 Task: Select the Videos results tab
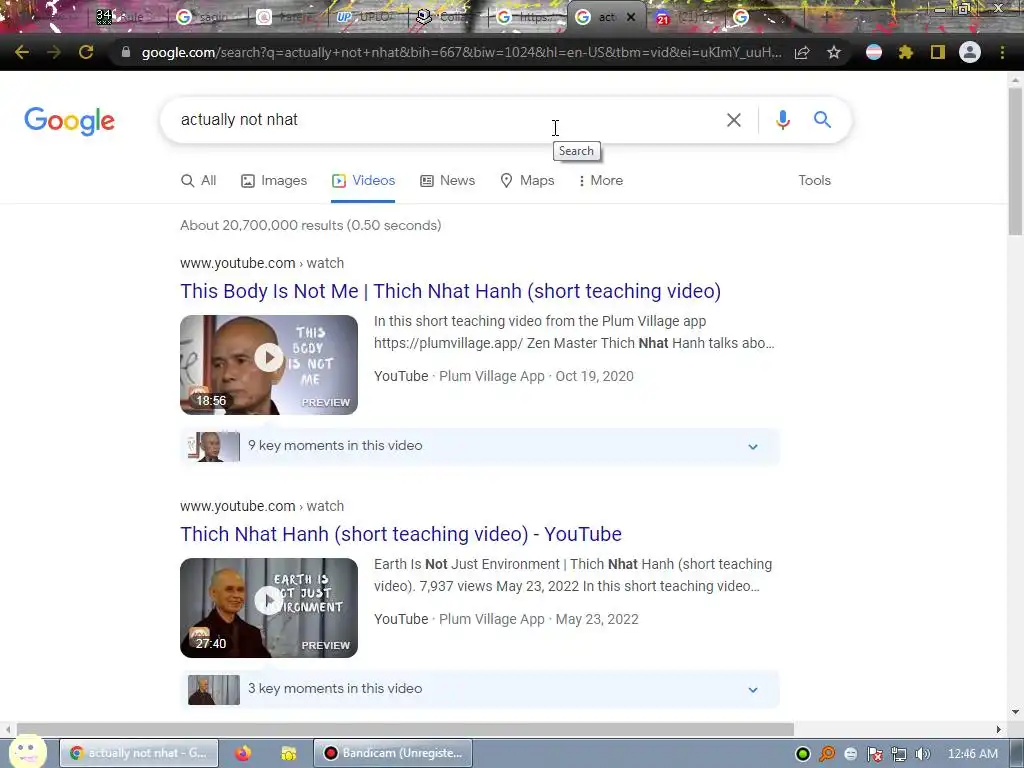(x=363, y=181)
